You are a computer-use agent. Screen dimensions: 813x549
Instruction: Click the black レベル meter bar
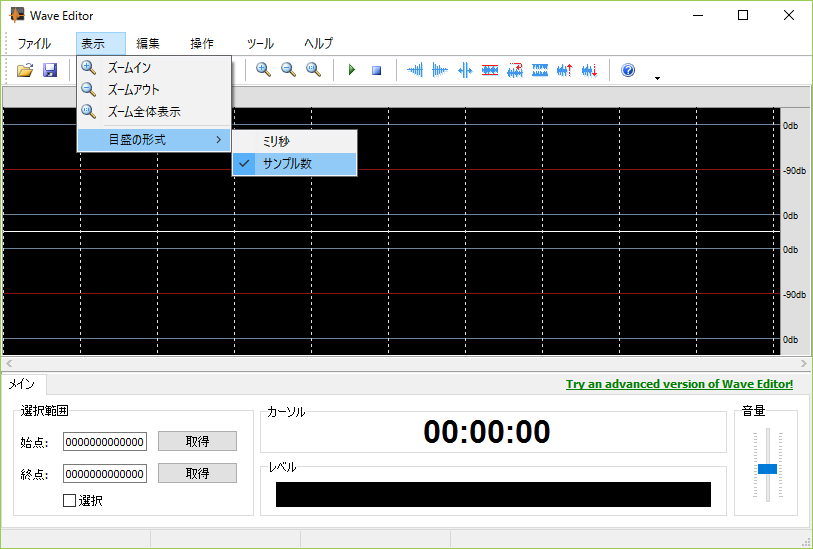point(493,494)
